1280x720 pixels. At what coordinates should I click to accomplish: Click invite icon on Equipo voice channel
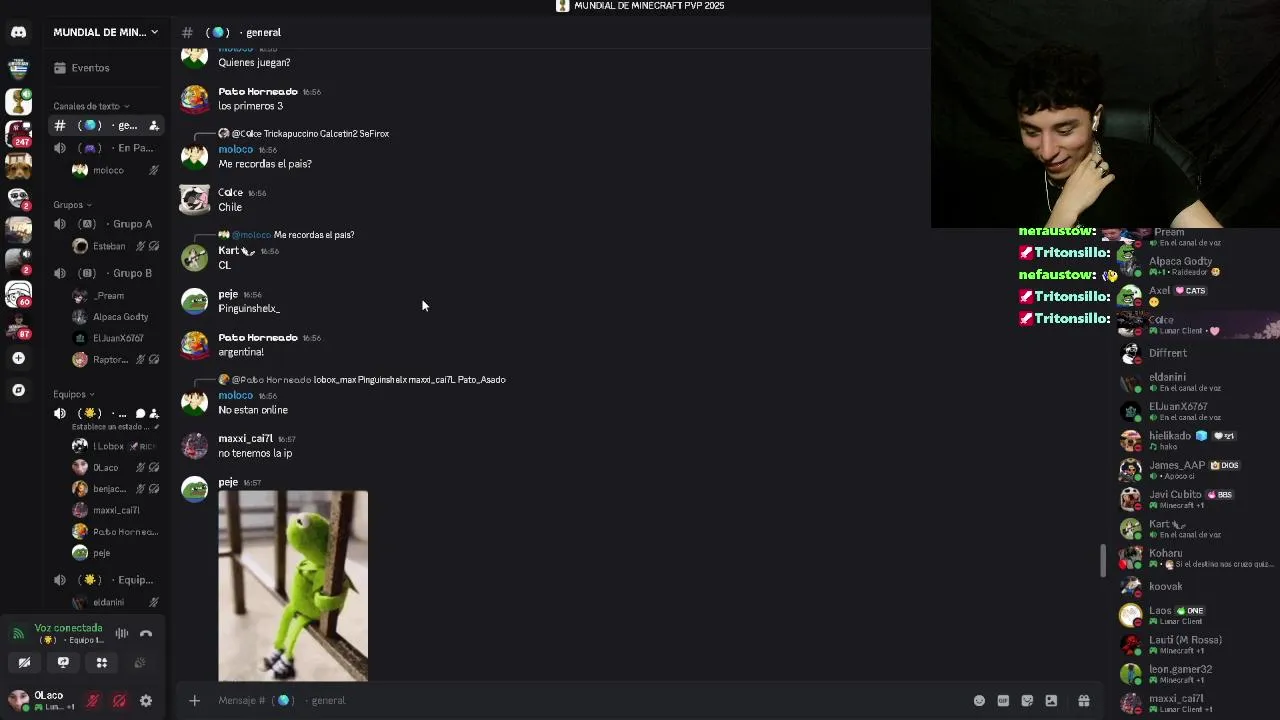pos(154,413)
